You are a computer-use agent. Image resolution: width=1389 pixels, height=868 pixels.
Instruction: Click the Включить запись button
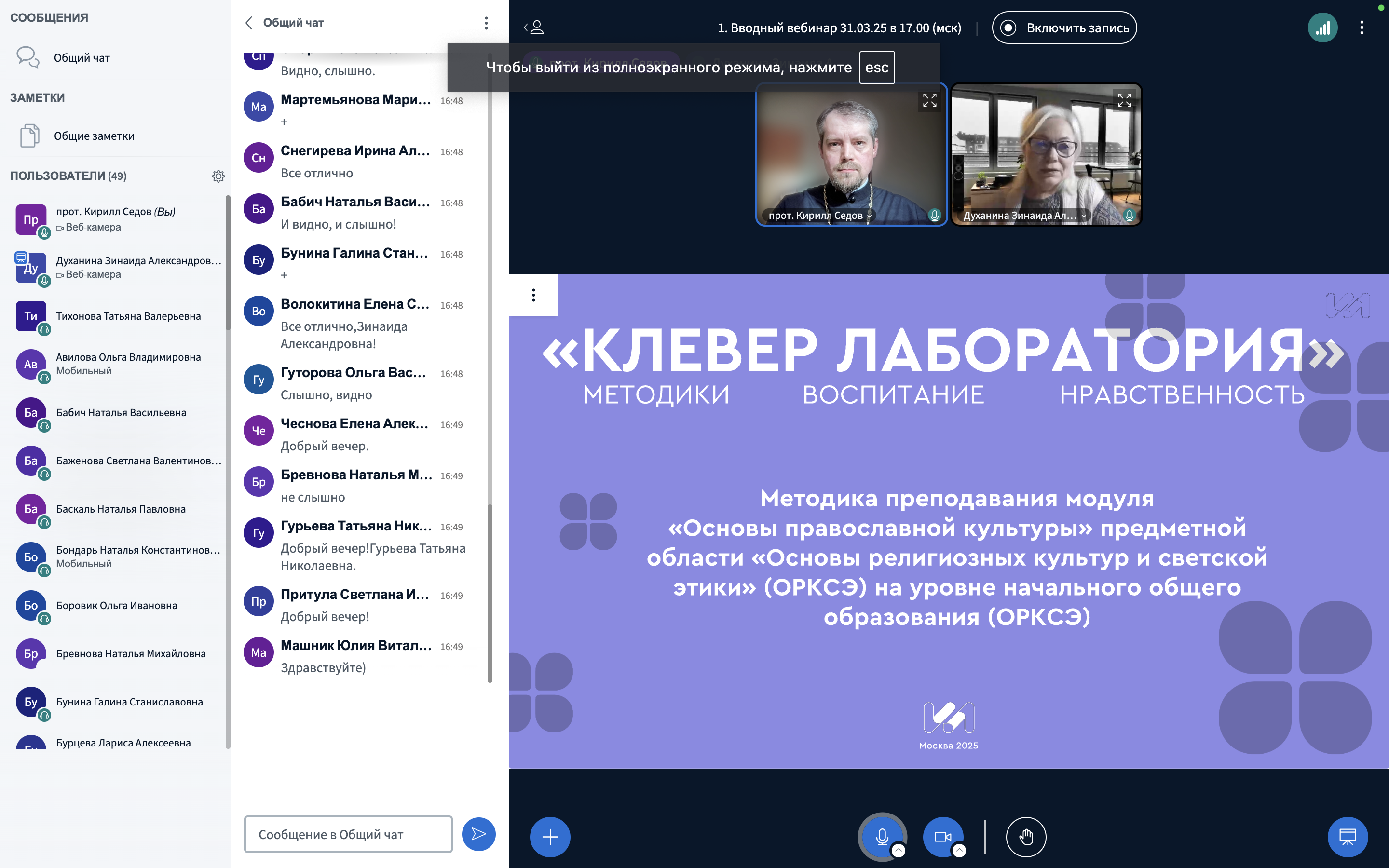pos(1064,27)
